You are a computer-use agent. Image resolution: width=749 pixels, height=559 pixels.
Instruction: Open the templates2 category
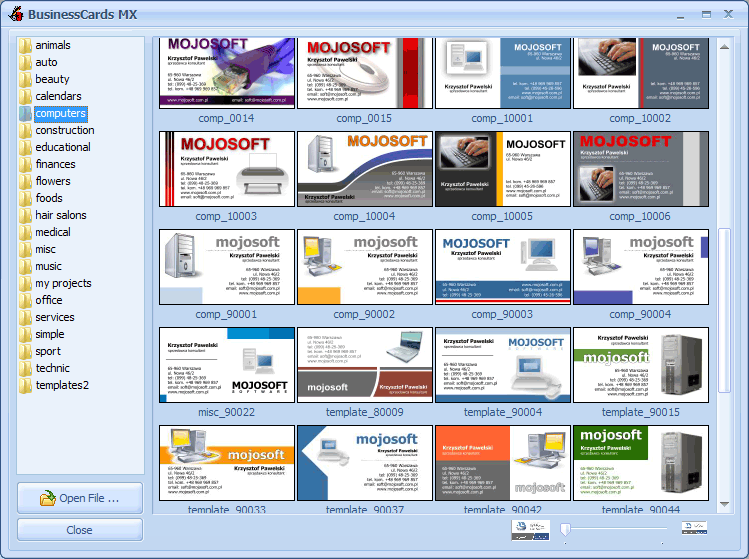click(62, 386)
